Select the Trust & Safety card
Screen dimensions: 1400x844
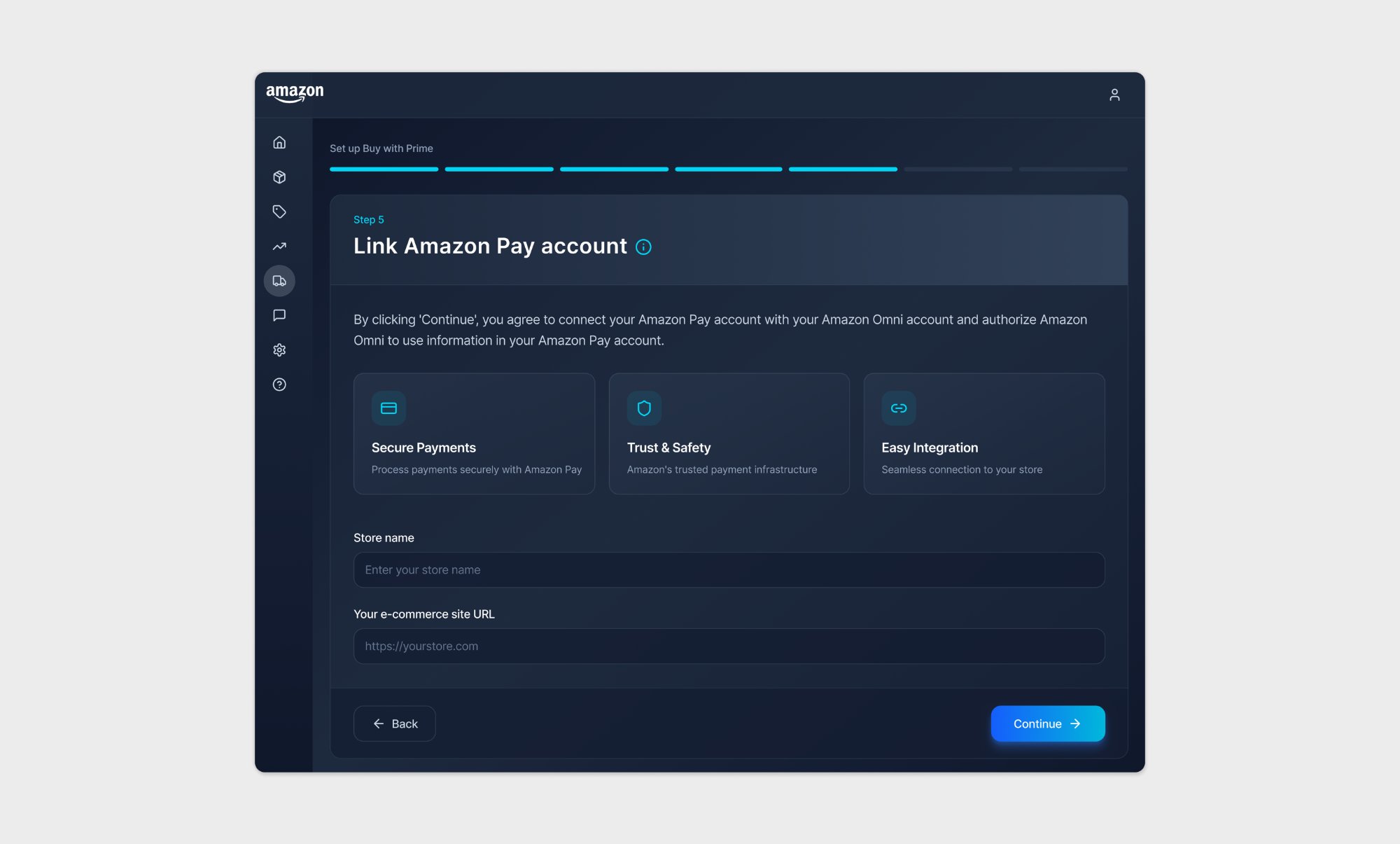coord(729,434)
